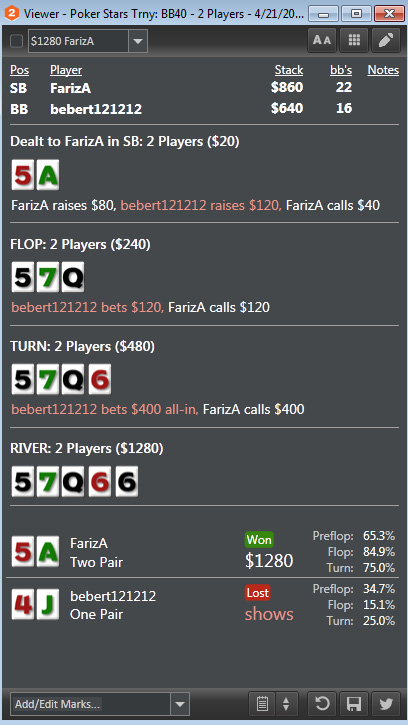Screen dimensions: 408x725
Task: Share hand via Twitter bird icon
Action: [386, 704]
